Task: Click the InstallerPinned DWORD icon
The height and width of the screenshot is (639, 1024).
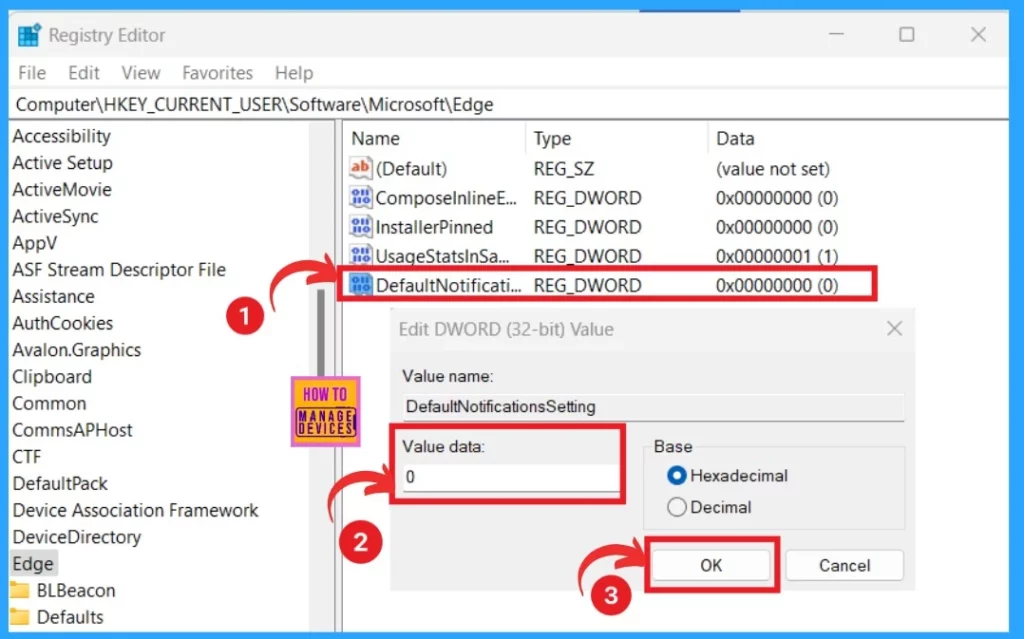Action: click(360, 227)
